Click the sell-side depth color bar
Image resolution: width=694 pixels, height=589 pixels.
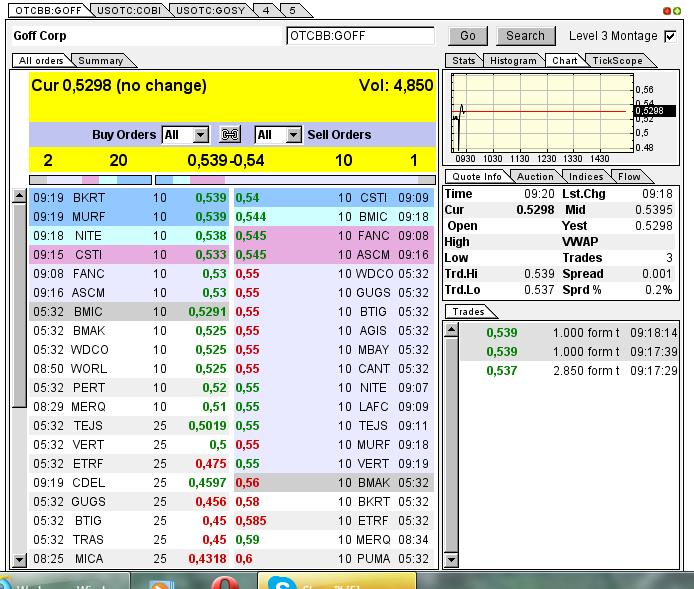[x=295, y=180]
